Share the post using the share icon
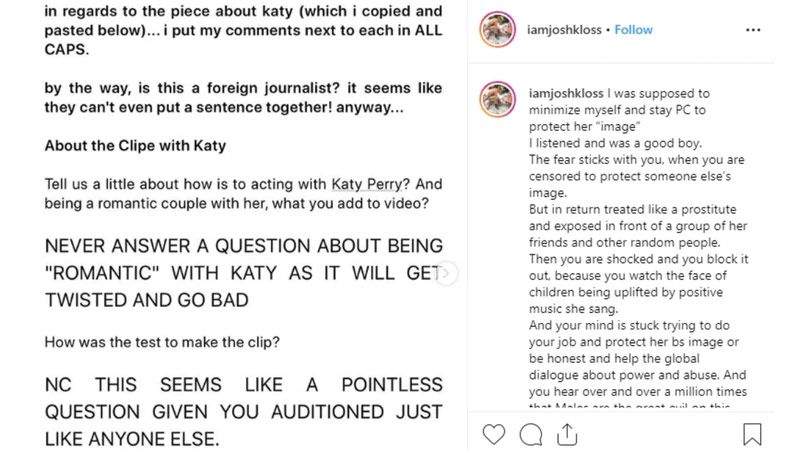The width and height of the screenshot is (800, 450). (569, 433)
